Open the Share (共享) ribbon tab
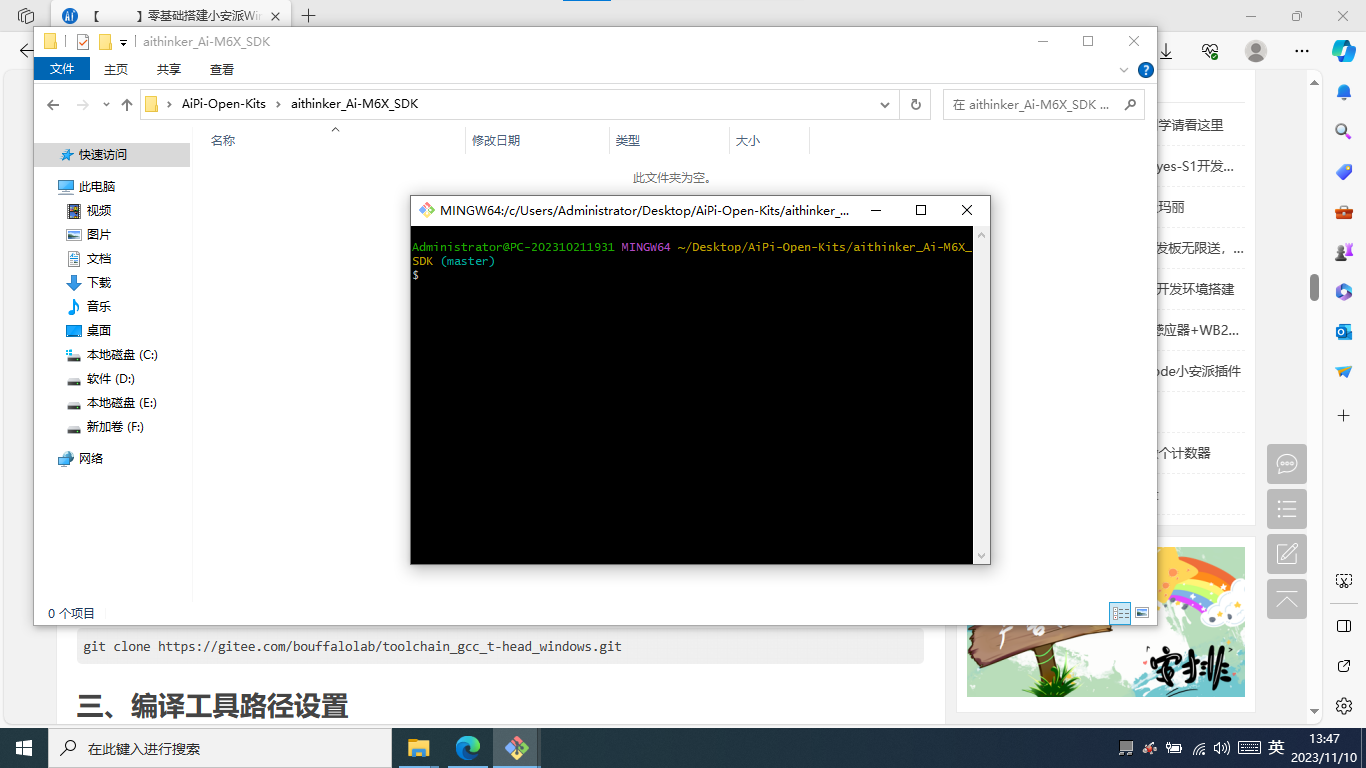The height and width of the screenshot is (768, 1366). (x=169, y=69)
